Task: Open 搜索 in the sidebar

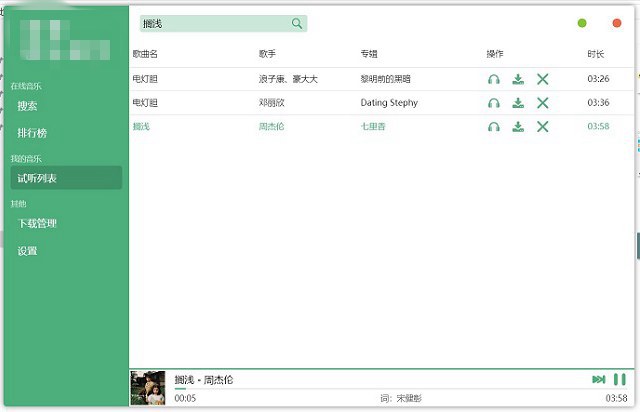Action: (x=27, y=106)
